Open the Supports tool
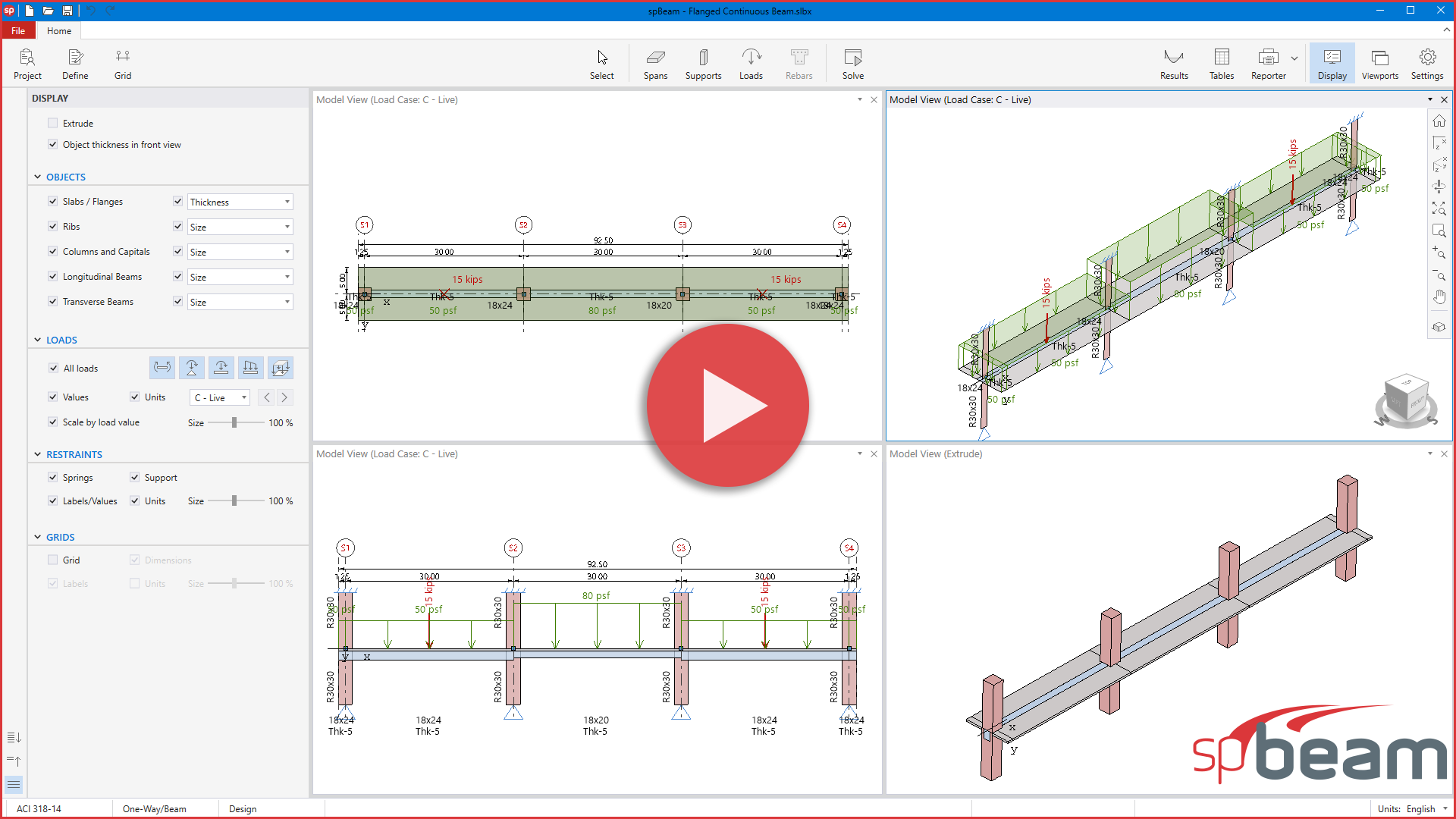Screen dimensions: 1456x819 point(703,64)
